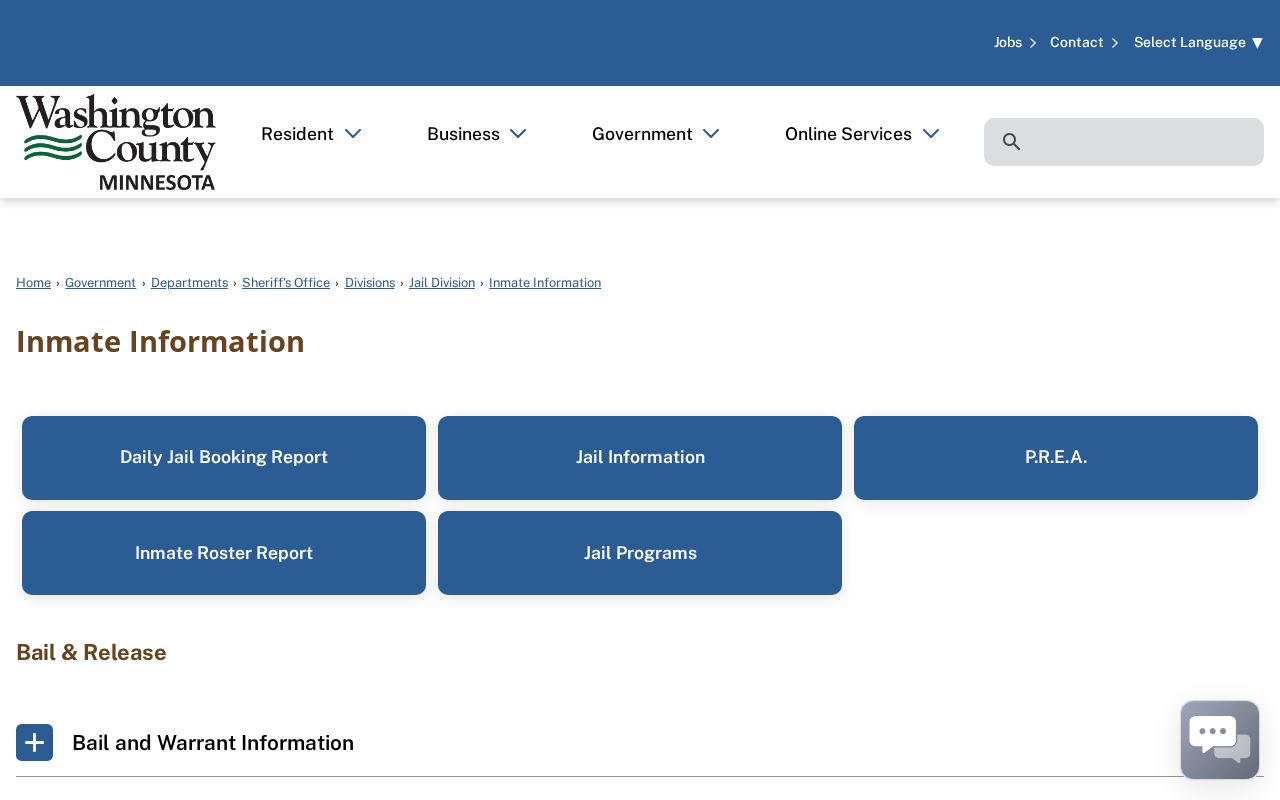Expand the Resident menu chevron

[x=353, y=134]
